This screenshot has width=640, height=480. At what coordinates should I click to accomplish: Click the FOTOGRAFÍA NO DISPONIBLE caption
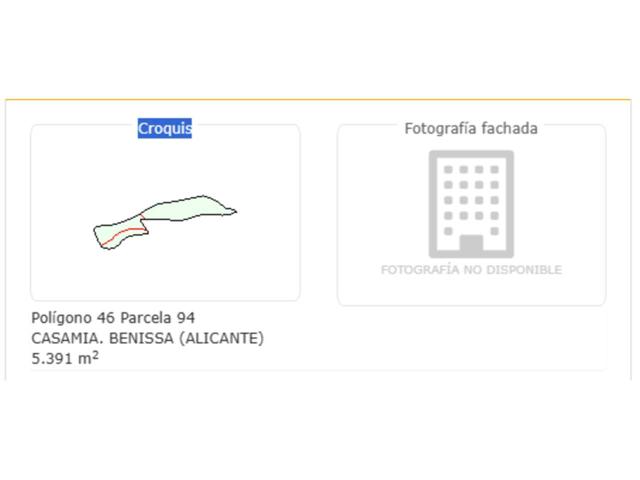pos(471,270)
